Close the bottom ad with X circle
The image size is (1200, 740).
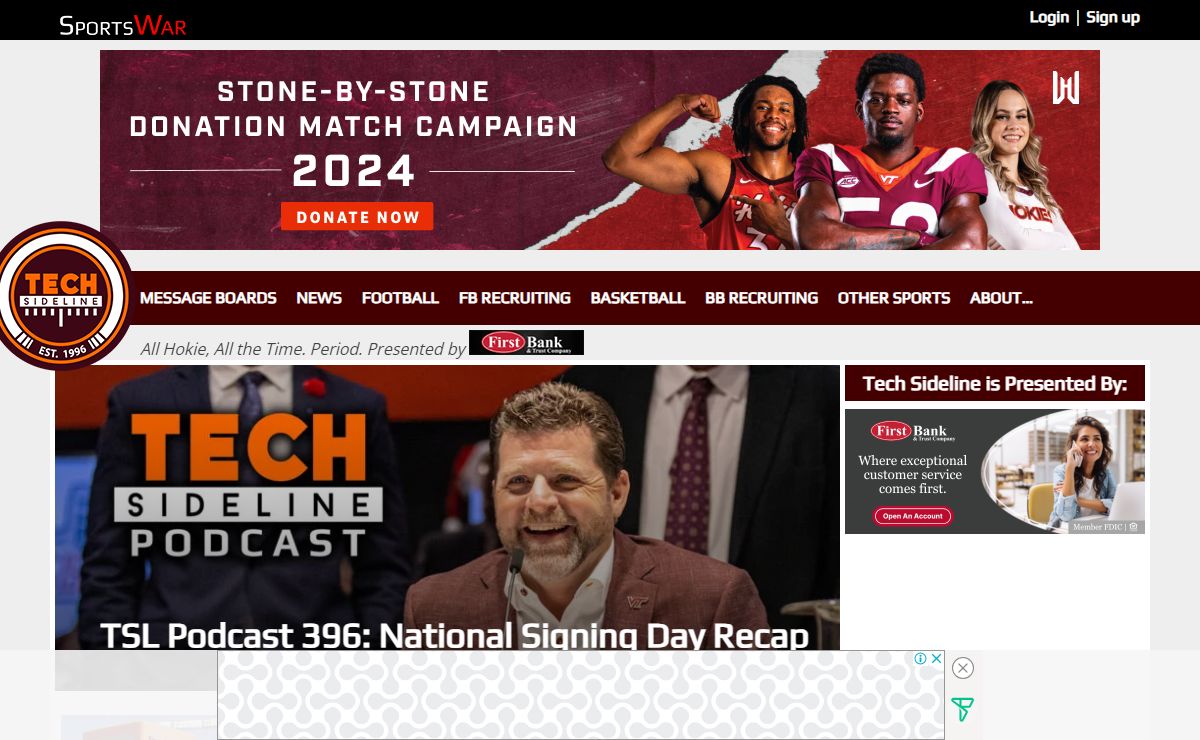[963, 668]
